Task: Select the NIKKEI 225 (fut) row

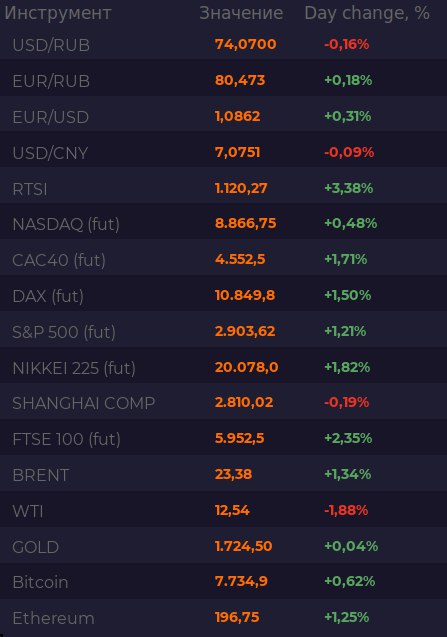Action: [224, 368]
